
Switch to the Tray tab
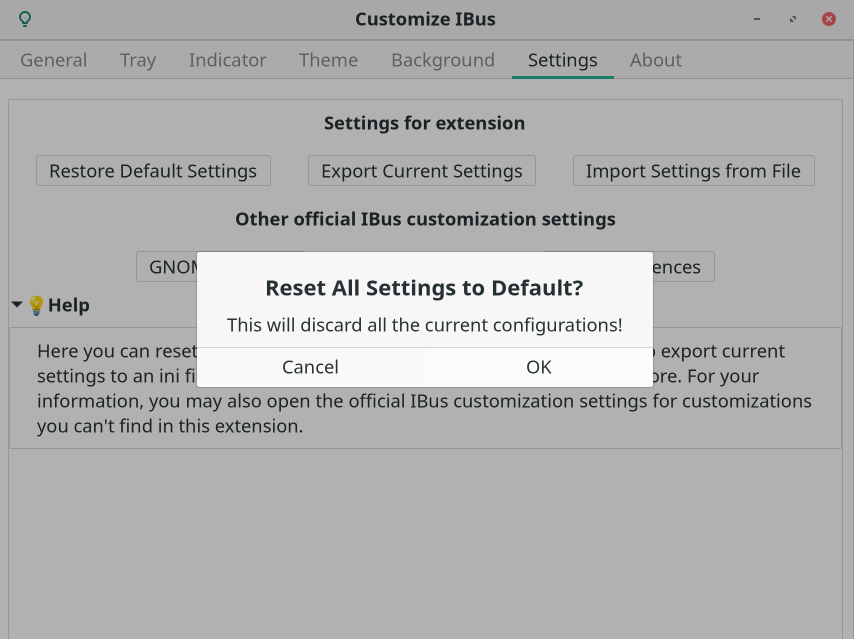coord(138,60)
